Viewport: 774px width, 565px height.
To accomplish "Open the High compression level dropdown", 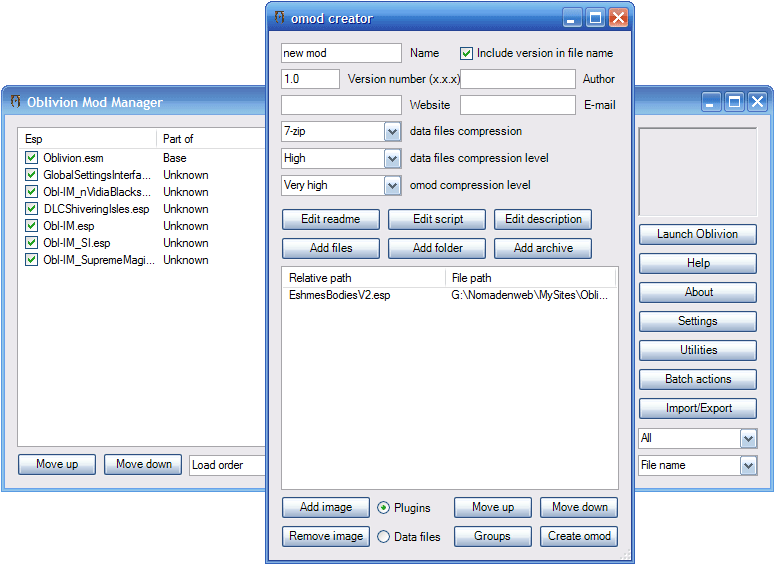I will click(x=392, y=159).
